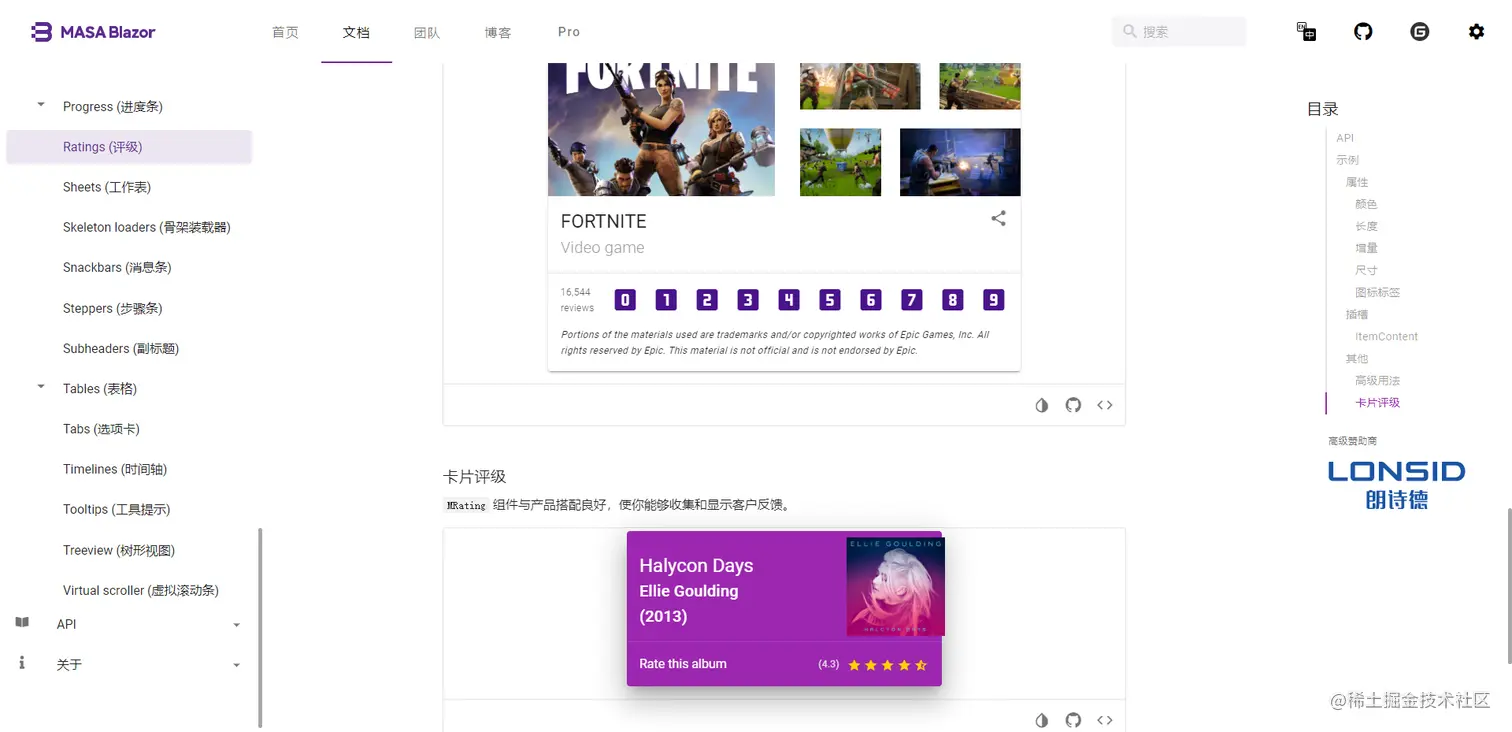The width and height of the screenshot is (1512, 732).
Task: Collapse the Tables (表格) group arrow
Action: 41,386
